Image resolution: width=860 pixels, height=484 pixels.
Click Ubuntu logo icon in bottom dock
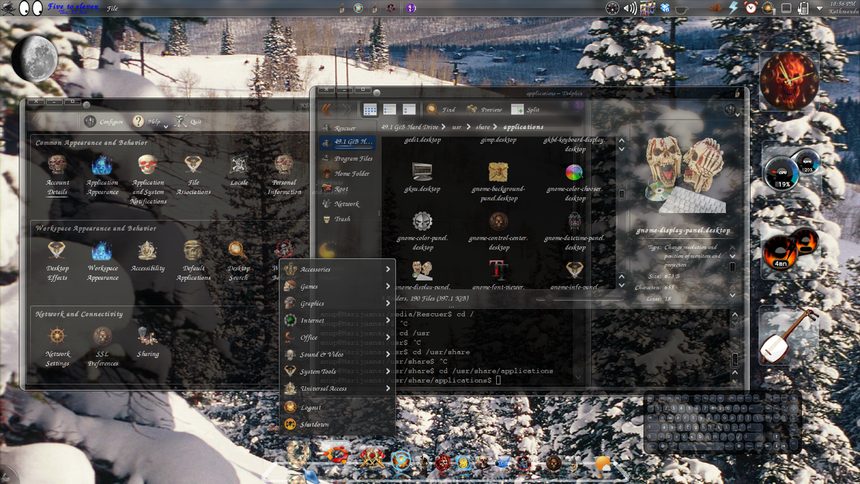pos(337,455)
